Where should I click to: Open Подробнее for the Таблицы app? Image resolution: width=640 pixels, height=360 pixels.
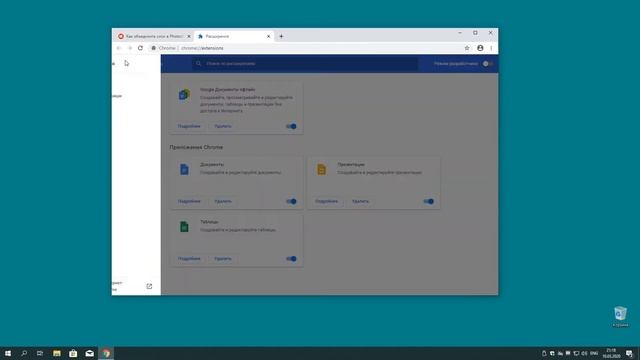[189, 259]
